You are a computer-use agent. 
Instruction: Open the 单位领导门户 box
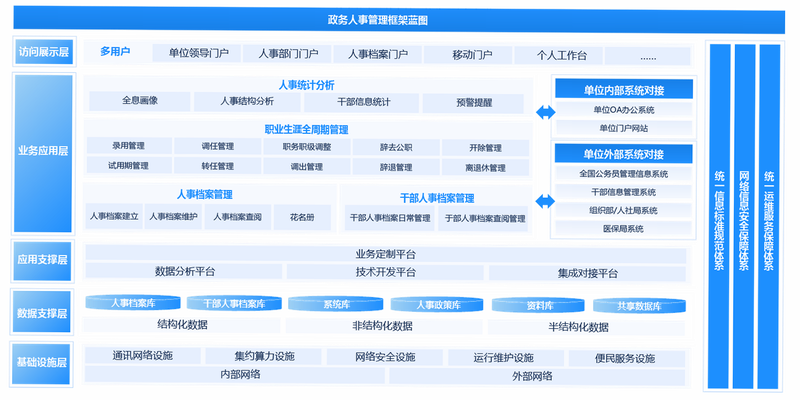[x=197, y=53]
